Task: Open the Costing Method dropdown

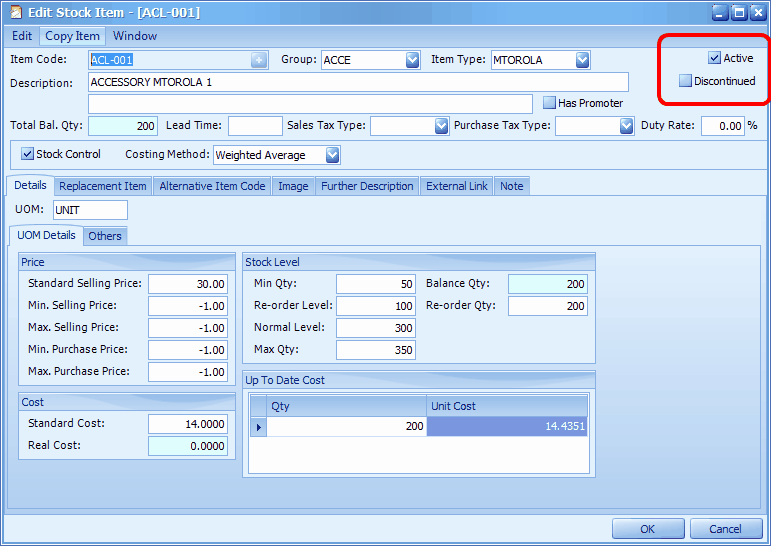Action: pyautogui.click(x=332, y=155)
